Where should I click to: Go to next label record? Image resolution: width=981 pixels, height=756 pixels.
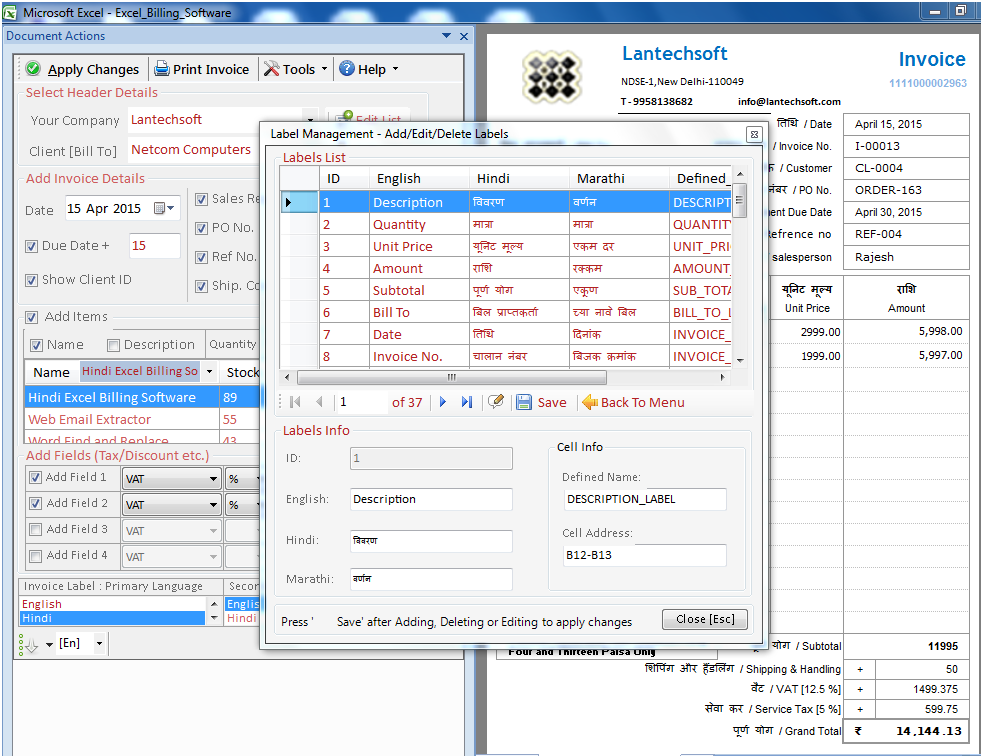pyautogui.click(x=443, y=402)
